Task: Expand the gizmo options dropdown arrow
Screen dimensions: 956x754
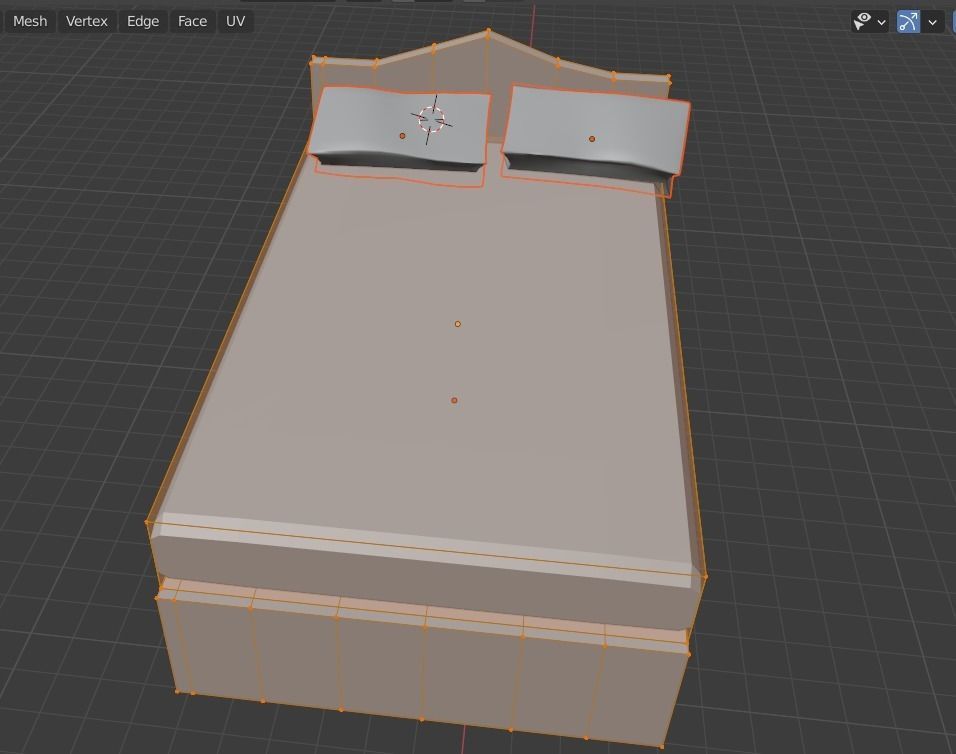Action: click(x=932, y=22)
